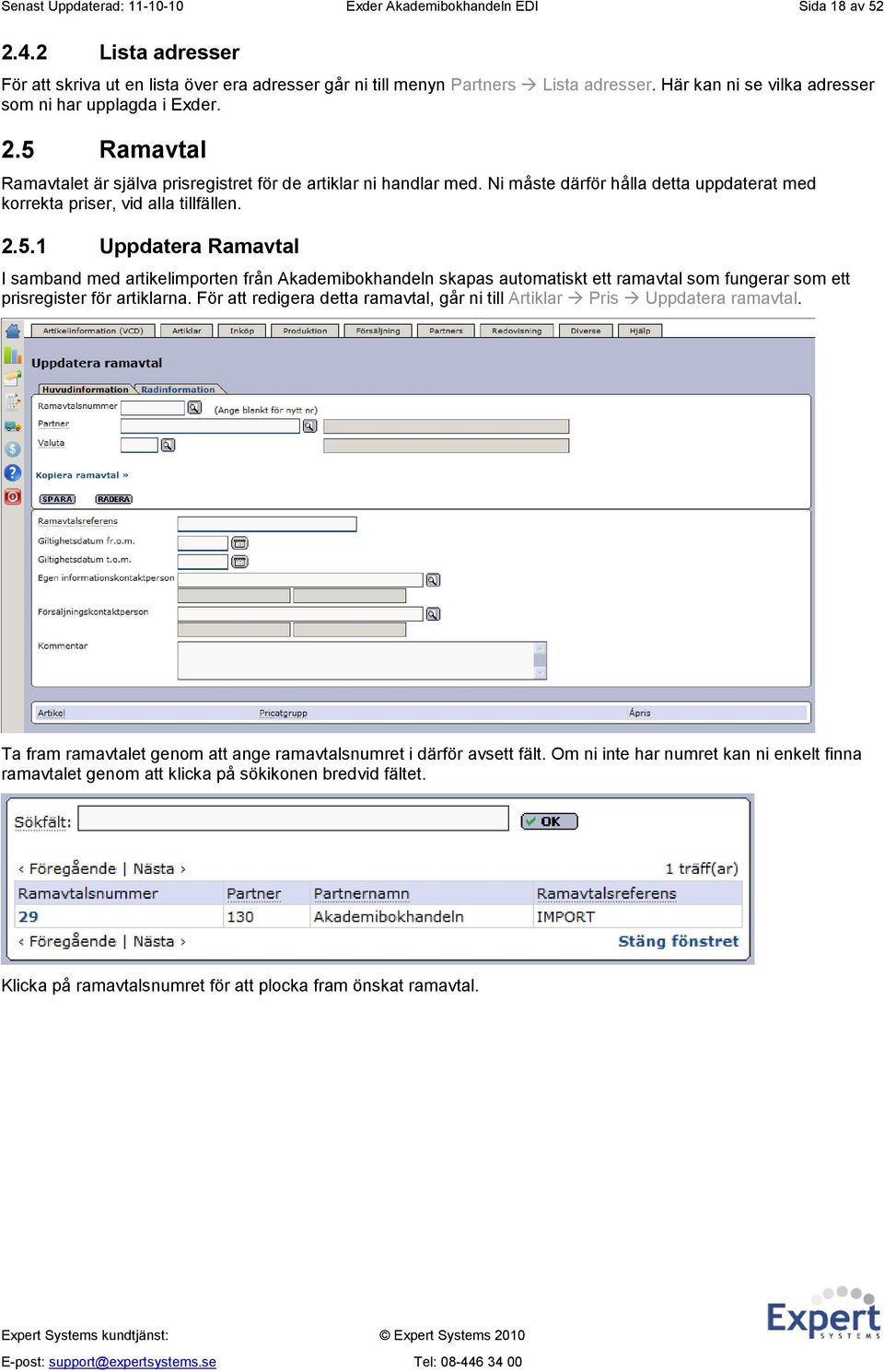Open the Partners menu
The image size is (884, 1372).
[x=446, y=331]
